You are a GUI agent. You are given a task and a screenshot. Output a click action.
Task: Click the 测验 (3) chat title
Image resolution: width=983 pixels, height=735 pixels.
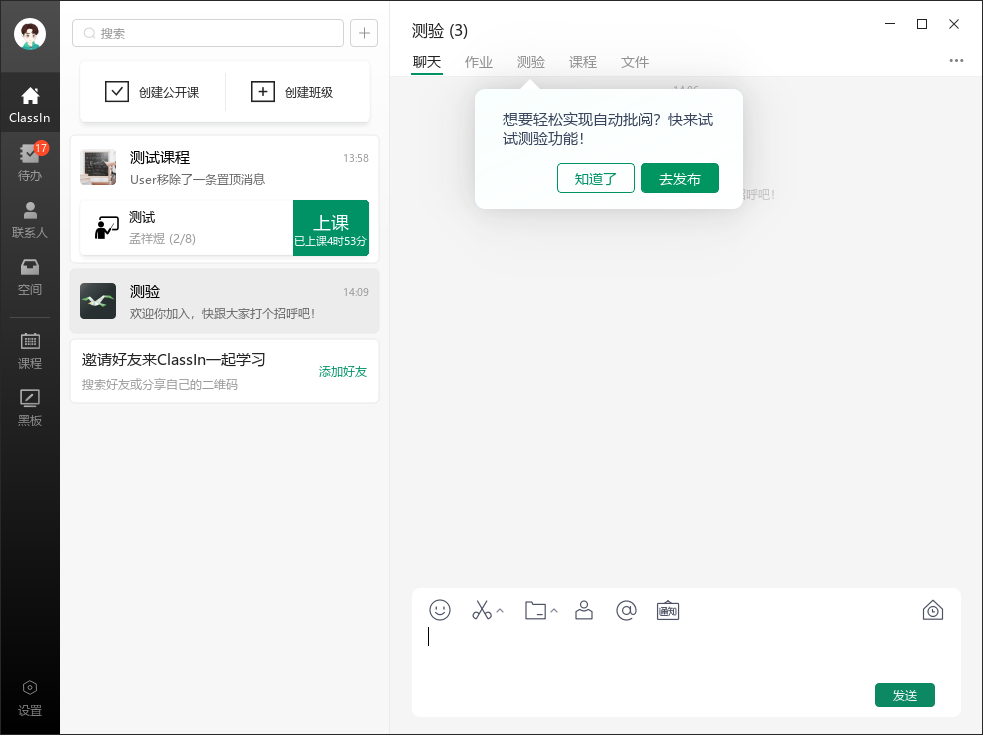coord(440,31)
